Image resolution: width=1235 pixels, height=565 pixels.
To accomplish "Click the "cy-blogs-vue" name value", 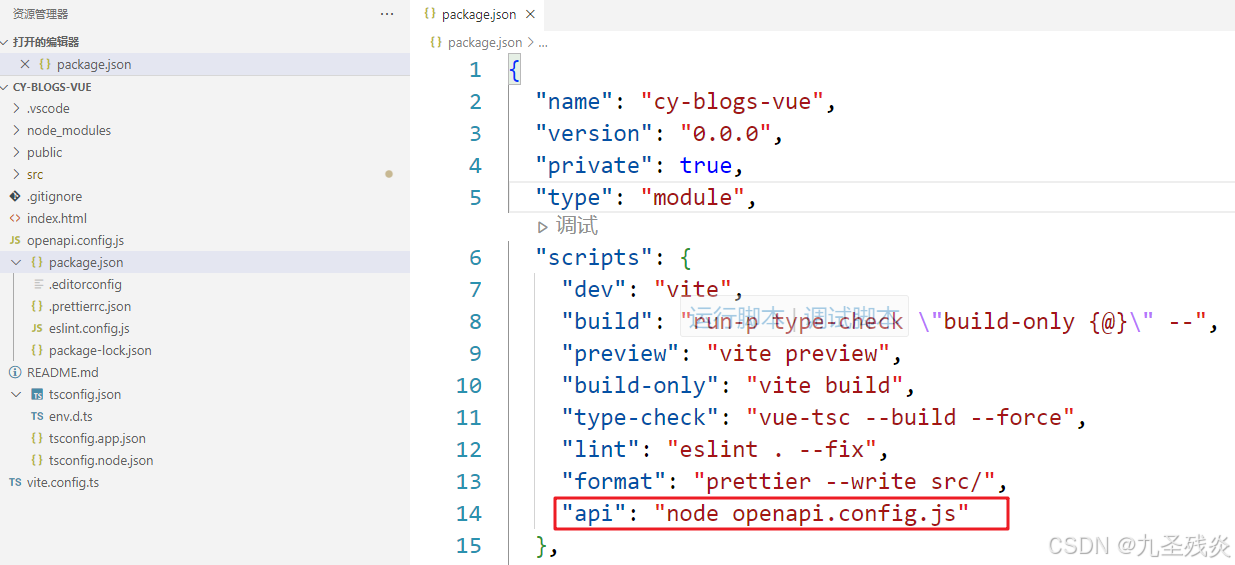I will coord(732,102).
